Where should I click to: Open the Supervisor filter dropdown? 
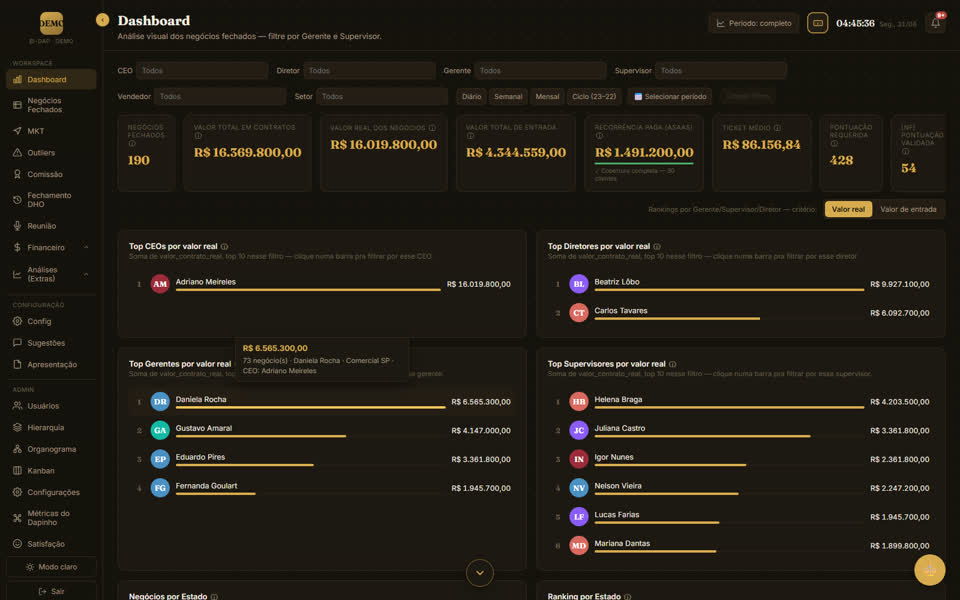[x=721, y=71]
